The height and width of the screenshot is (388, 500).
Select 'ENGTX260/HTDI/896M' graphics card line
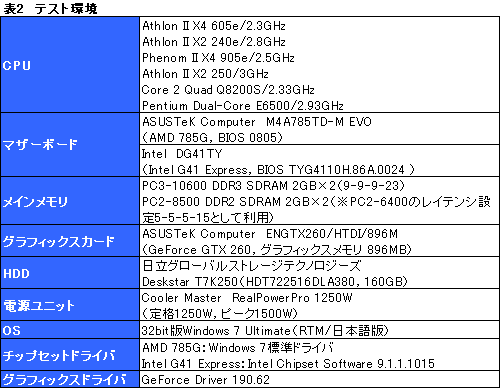click(270, 234)
